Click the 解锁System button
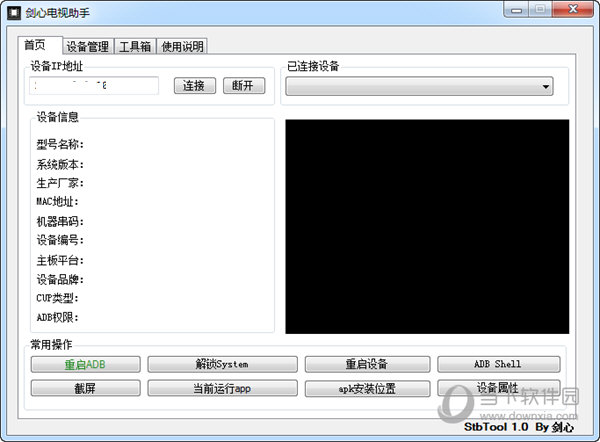This screenshot has width=600, height=442. pyautogui.click(x=222, y=364)
